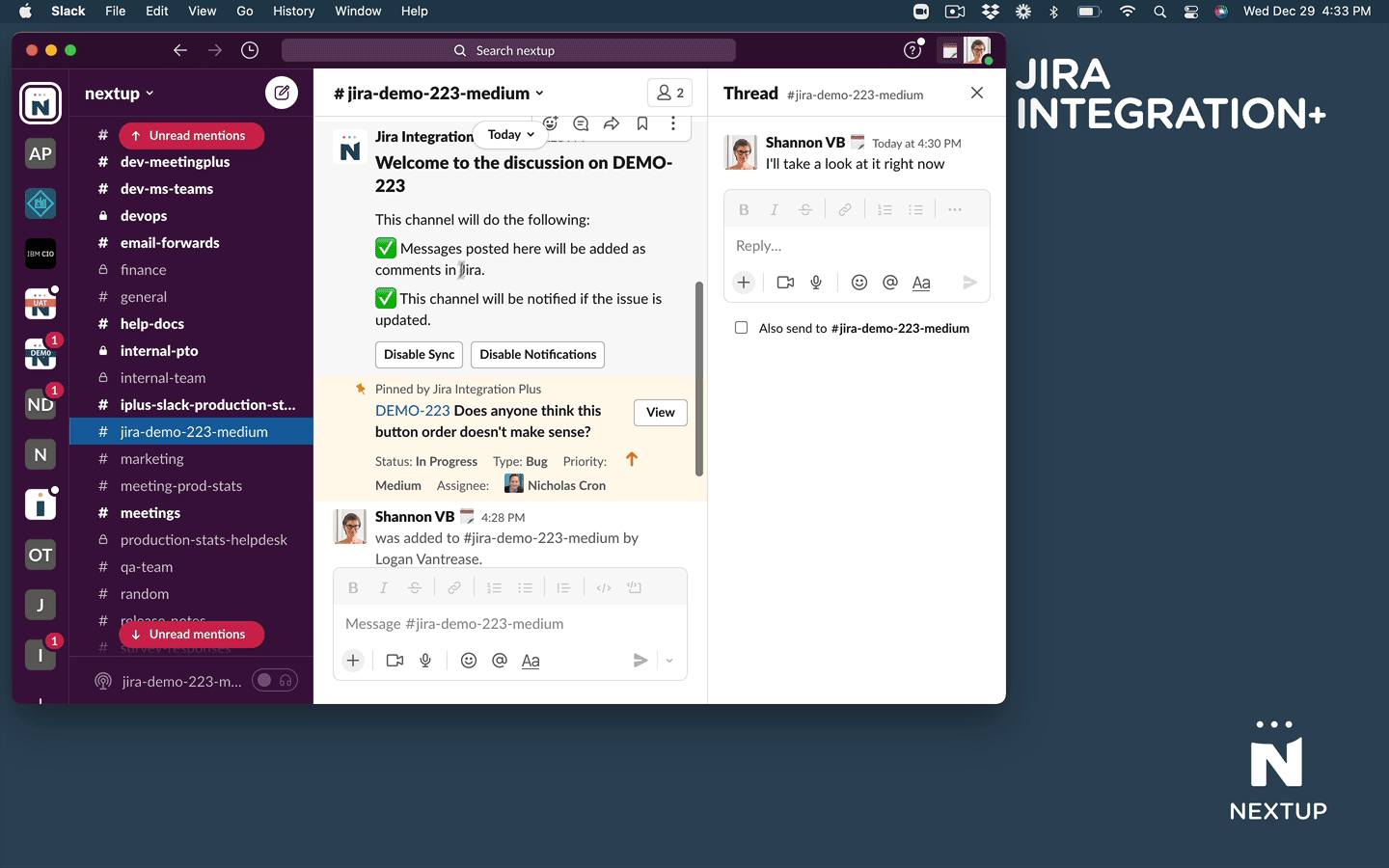Click the thread Reply input
1389x868 pixels.
857,246
